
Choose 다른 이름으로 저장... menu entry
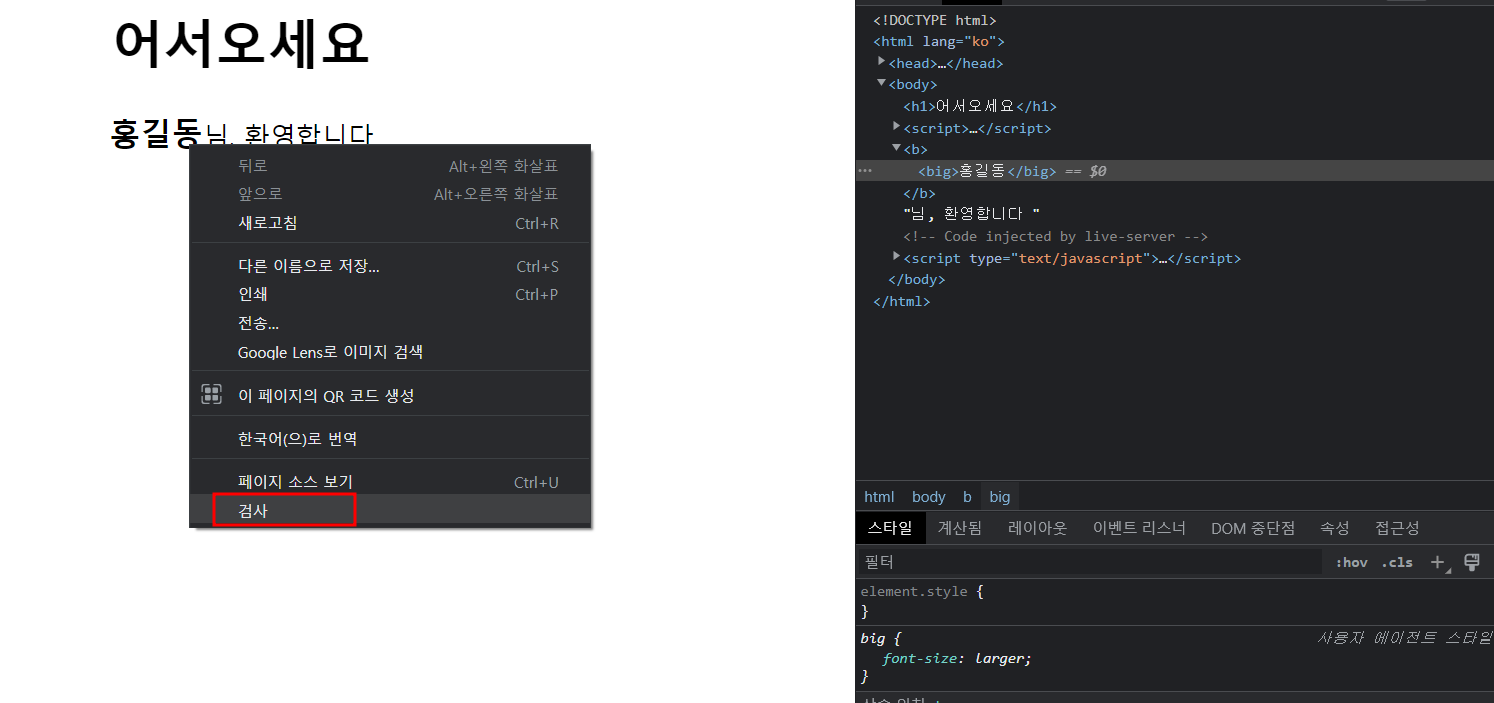tap(391, 266)
